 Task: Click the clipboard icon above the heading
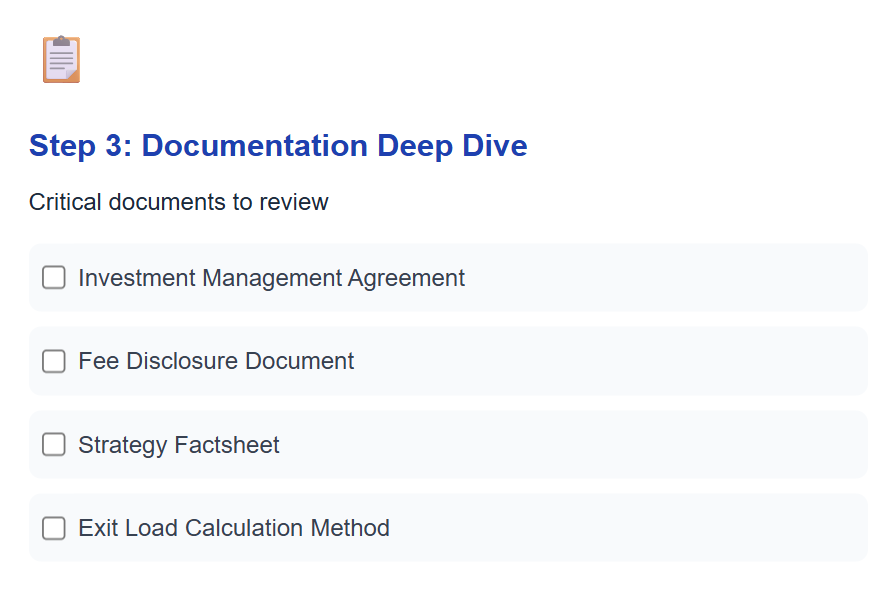pyautogui.click(x=60, y=59)
